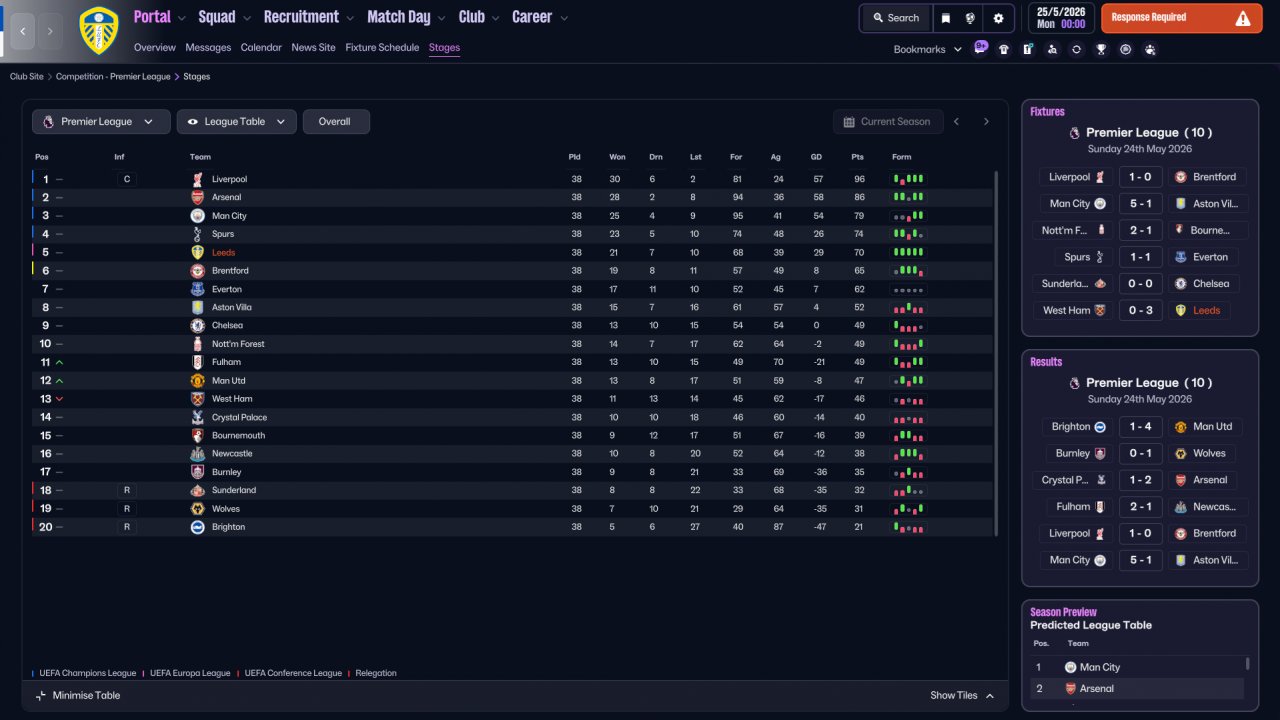Go forward with the right arrow button
1280x720 pixels.
coord(50,31)
